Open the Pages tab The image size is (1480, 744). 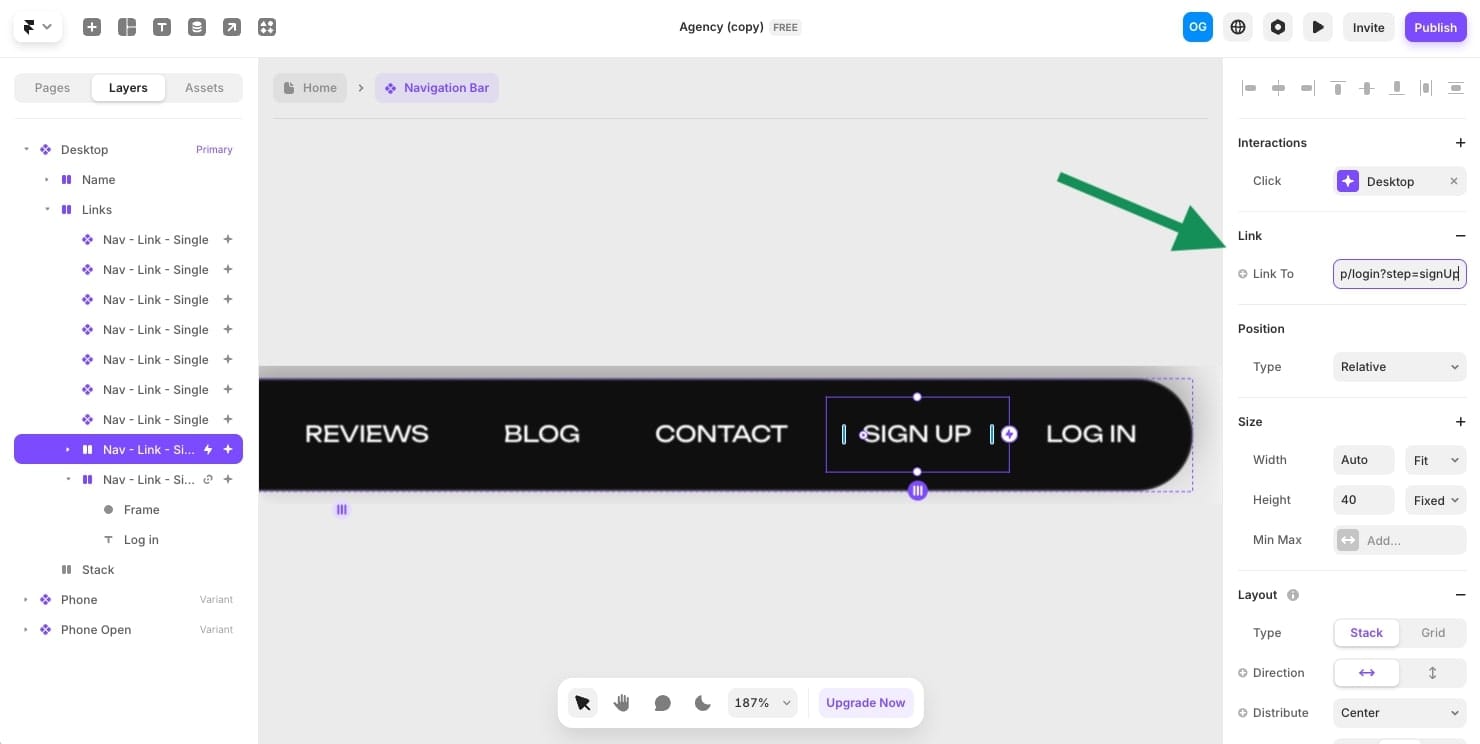click(52, 88)
